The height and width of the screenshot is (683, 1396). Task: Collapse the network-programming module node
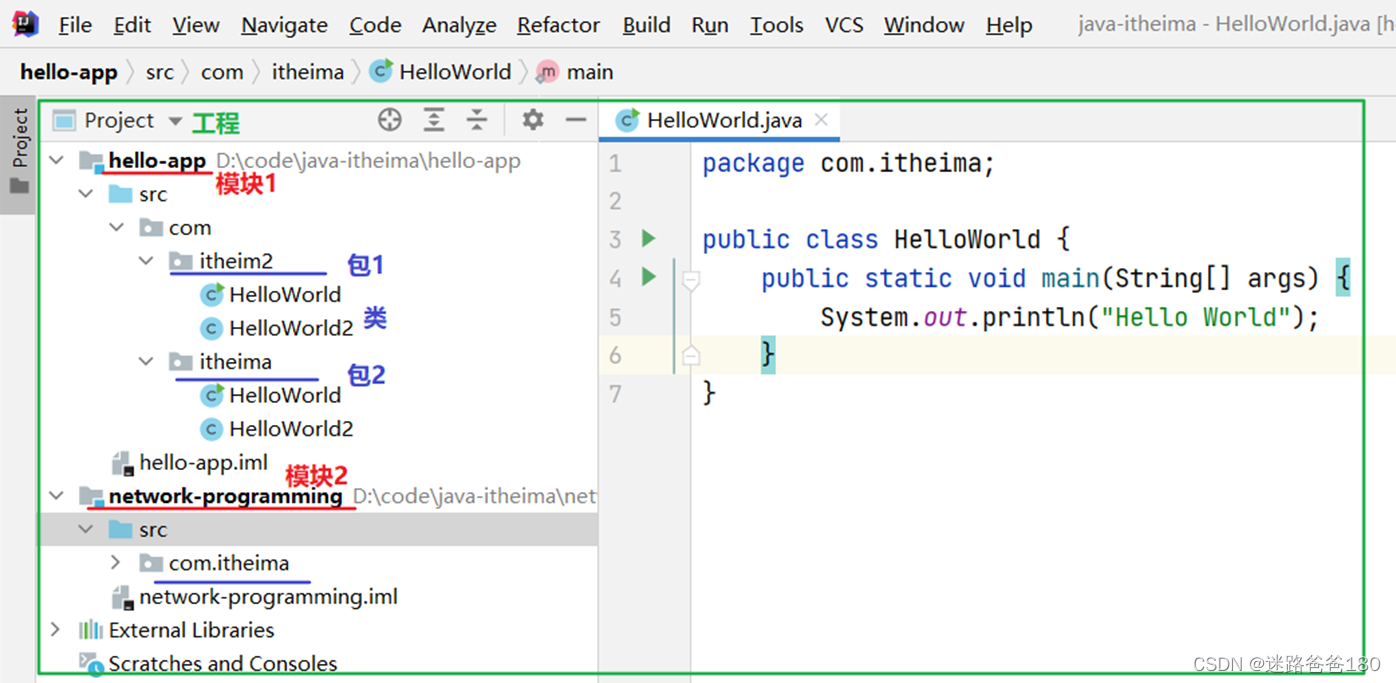[x=57, y=496]
